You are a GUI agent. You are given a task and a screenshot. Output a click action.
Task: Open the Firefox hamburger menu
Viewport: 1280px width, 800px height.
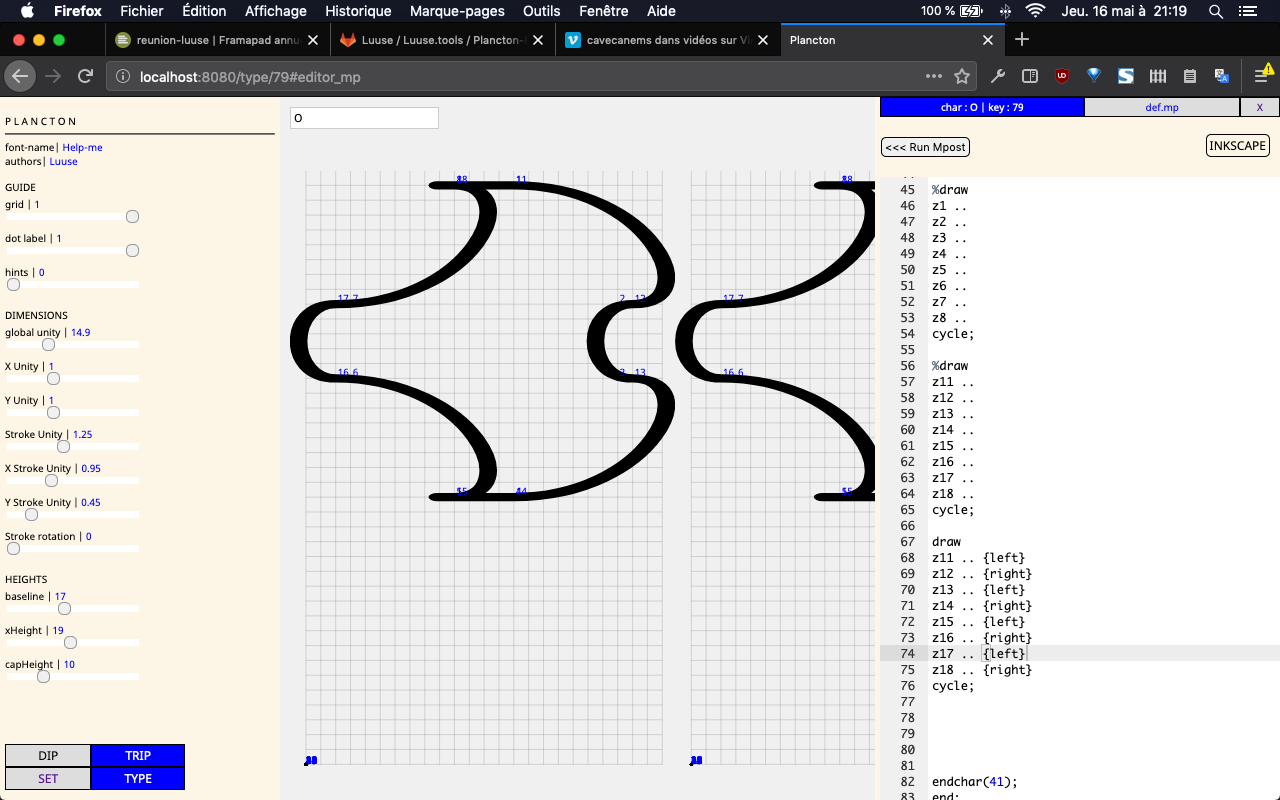[1261, 76]
